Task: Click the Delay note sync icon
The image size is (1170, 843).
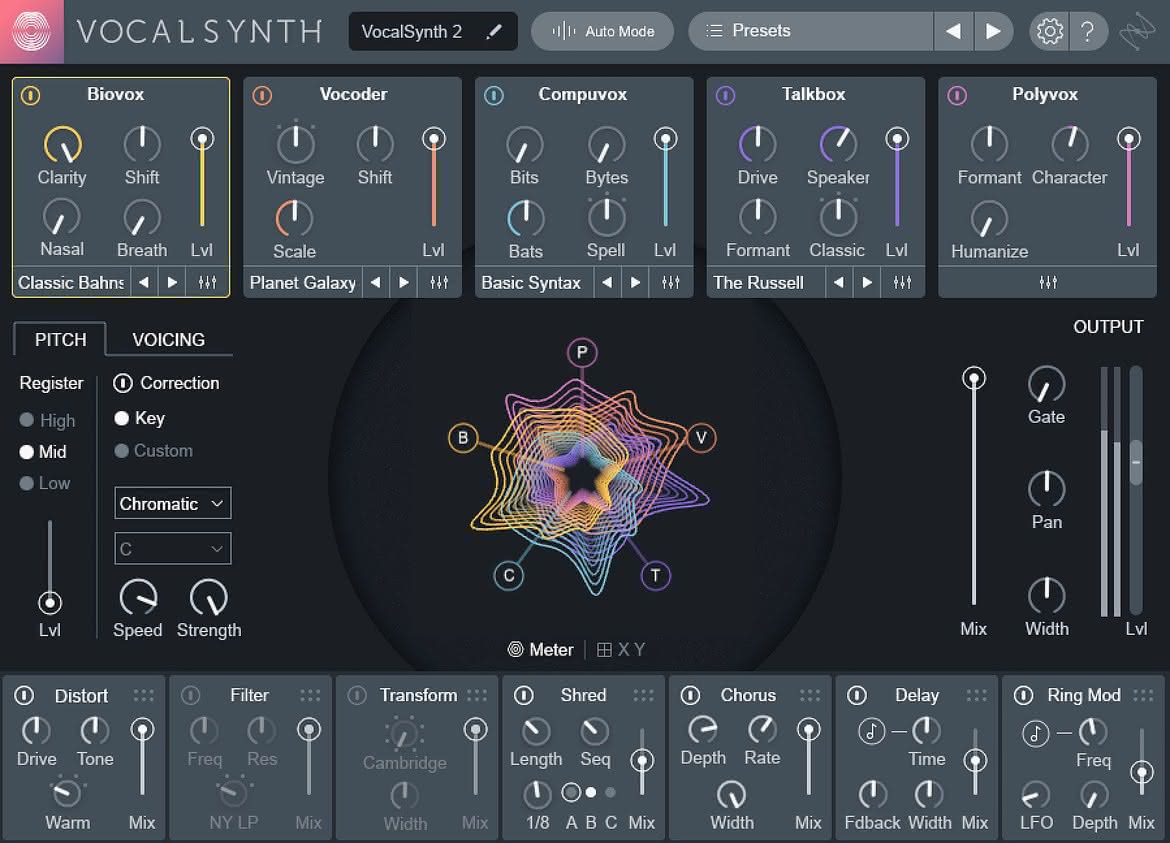Action: [871, 731]
